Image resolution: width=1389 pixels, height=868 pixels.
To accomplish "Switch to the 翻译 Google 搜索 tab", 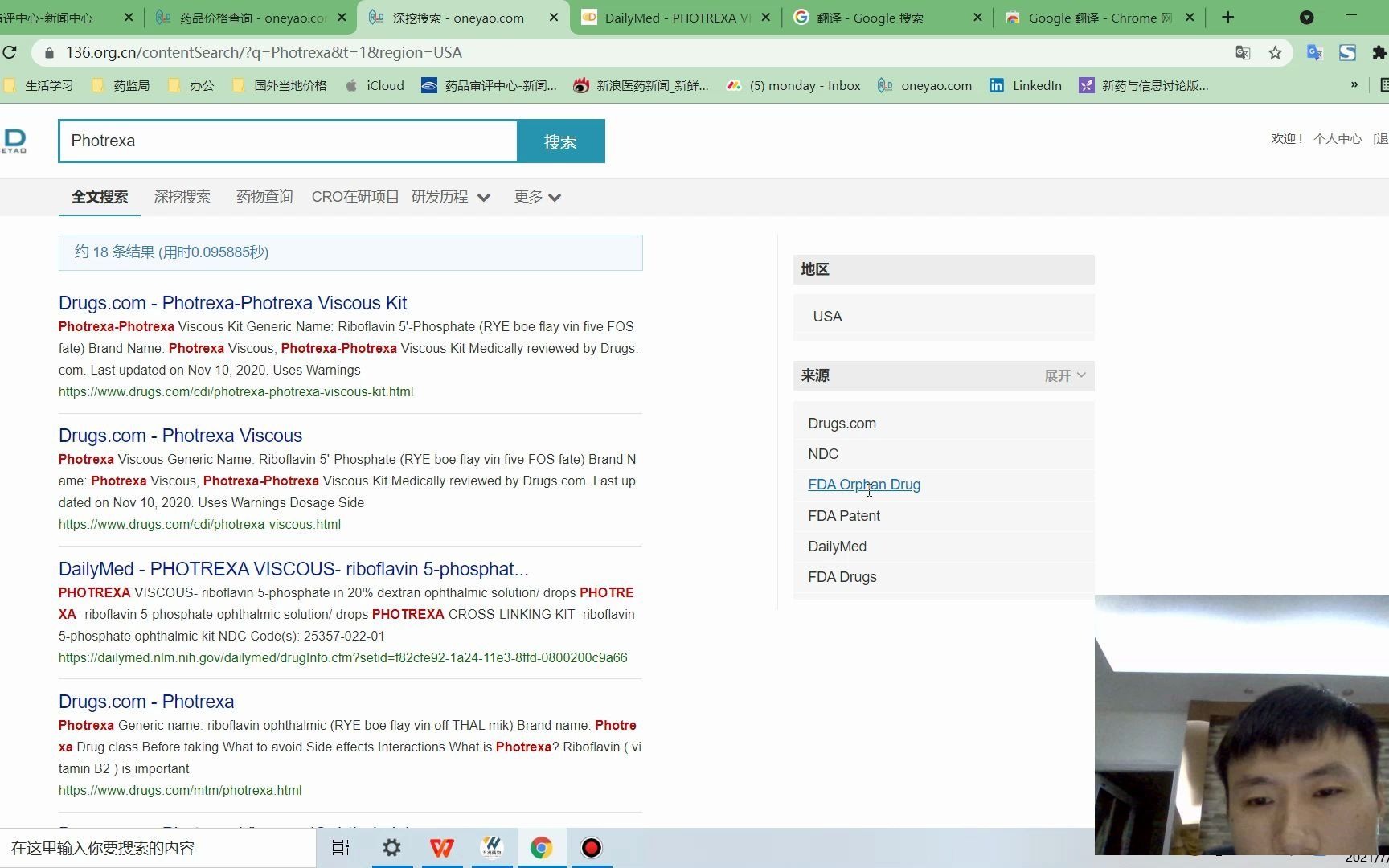I will (887, 17).
